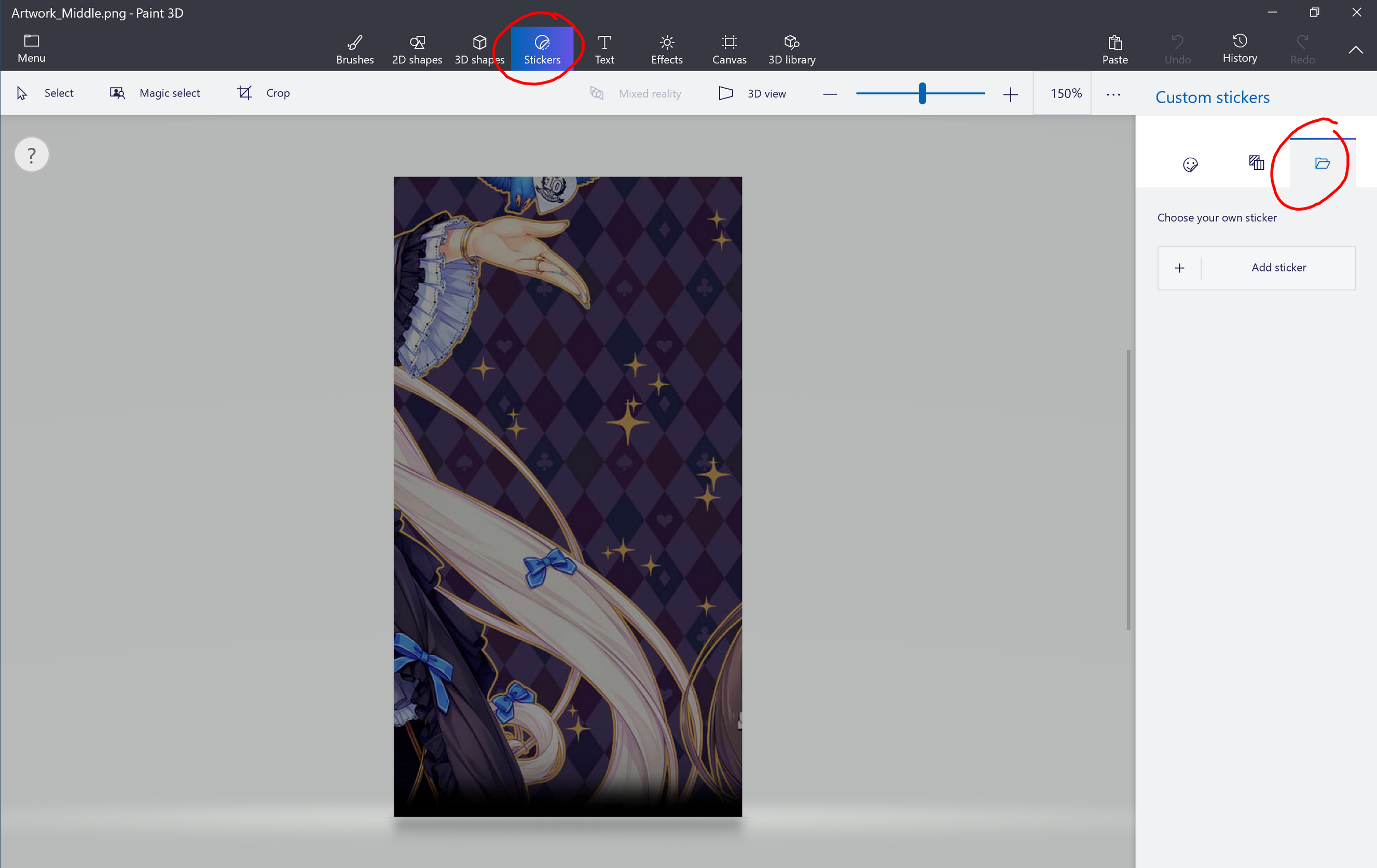
Task: Open the Effects panel
Action: point(667,49)
